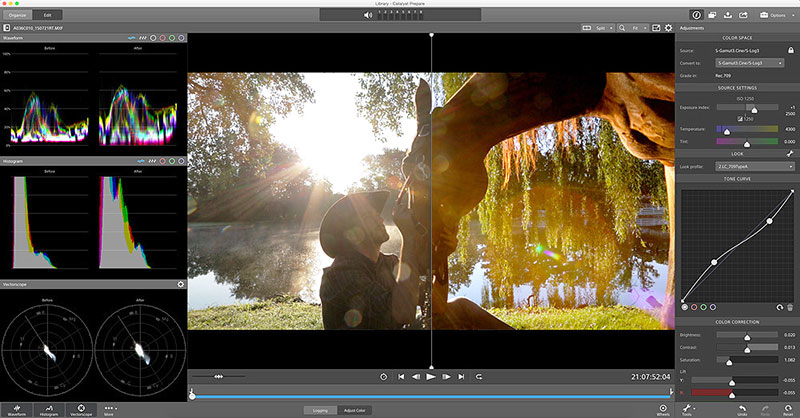Expand the Look profile dropdown
800x418 pixels.
[x=748, y=166]
